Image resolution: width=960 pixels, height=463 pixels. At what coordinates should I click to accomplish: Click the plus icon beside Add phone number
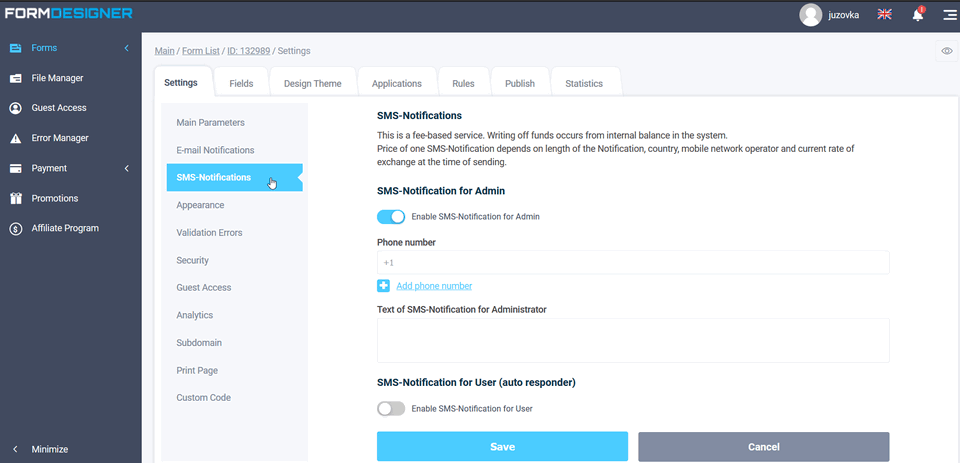click(x=383, y=286)
